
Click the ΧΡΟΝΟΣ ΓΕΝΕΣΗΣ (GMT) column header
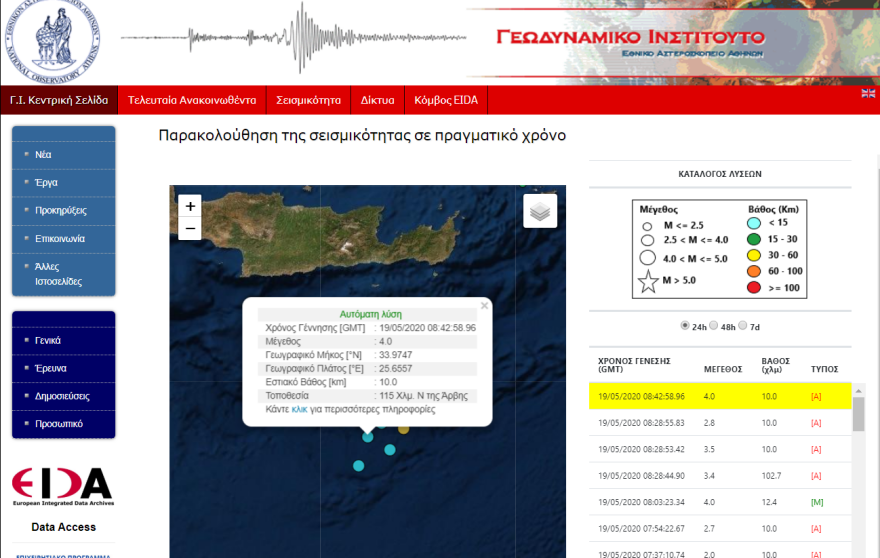634,365
